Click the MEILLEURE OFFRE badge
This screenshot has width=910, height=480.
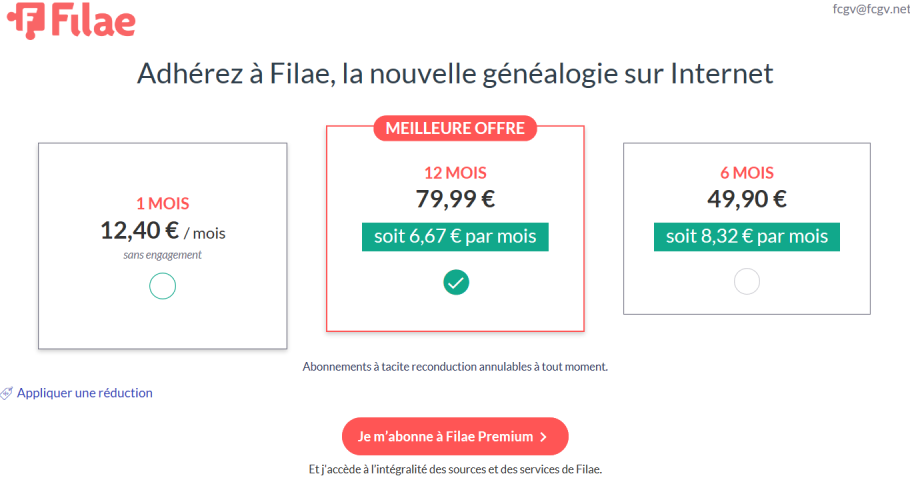tap(455, 128)
